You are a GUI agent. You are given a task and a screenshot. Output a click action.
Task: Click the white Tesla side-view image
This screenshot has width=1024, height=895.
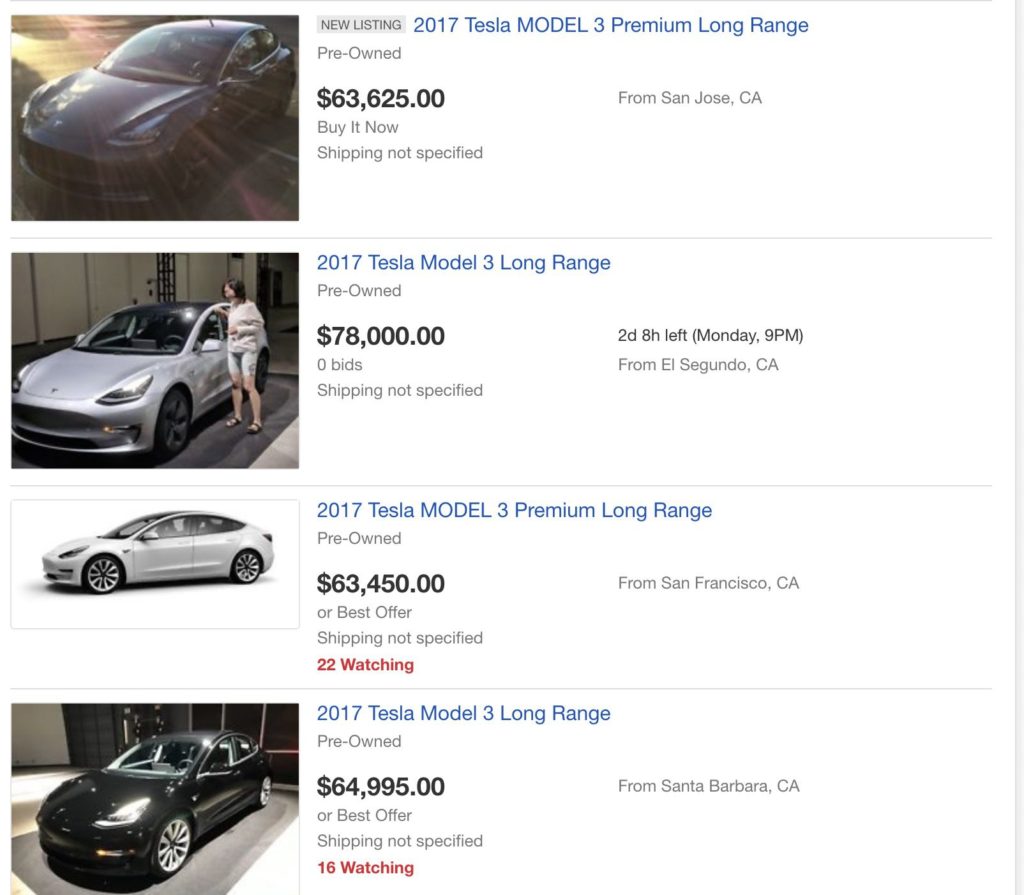[x=153, y=563]
